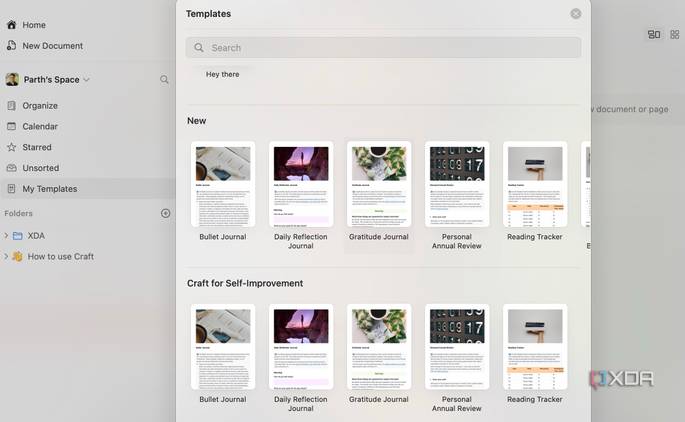Screen dimensions: 685x422
Task: Open Unsorted documents
Action: point(41,168)
